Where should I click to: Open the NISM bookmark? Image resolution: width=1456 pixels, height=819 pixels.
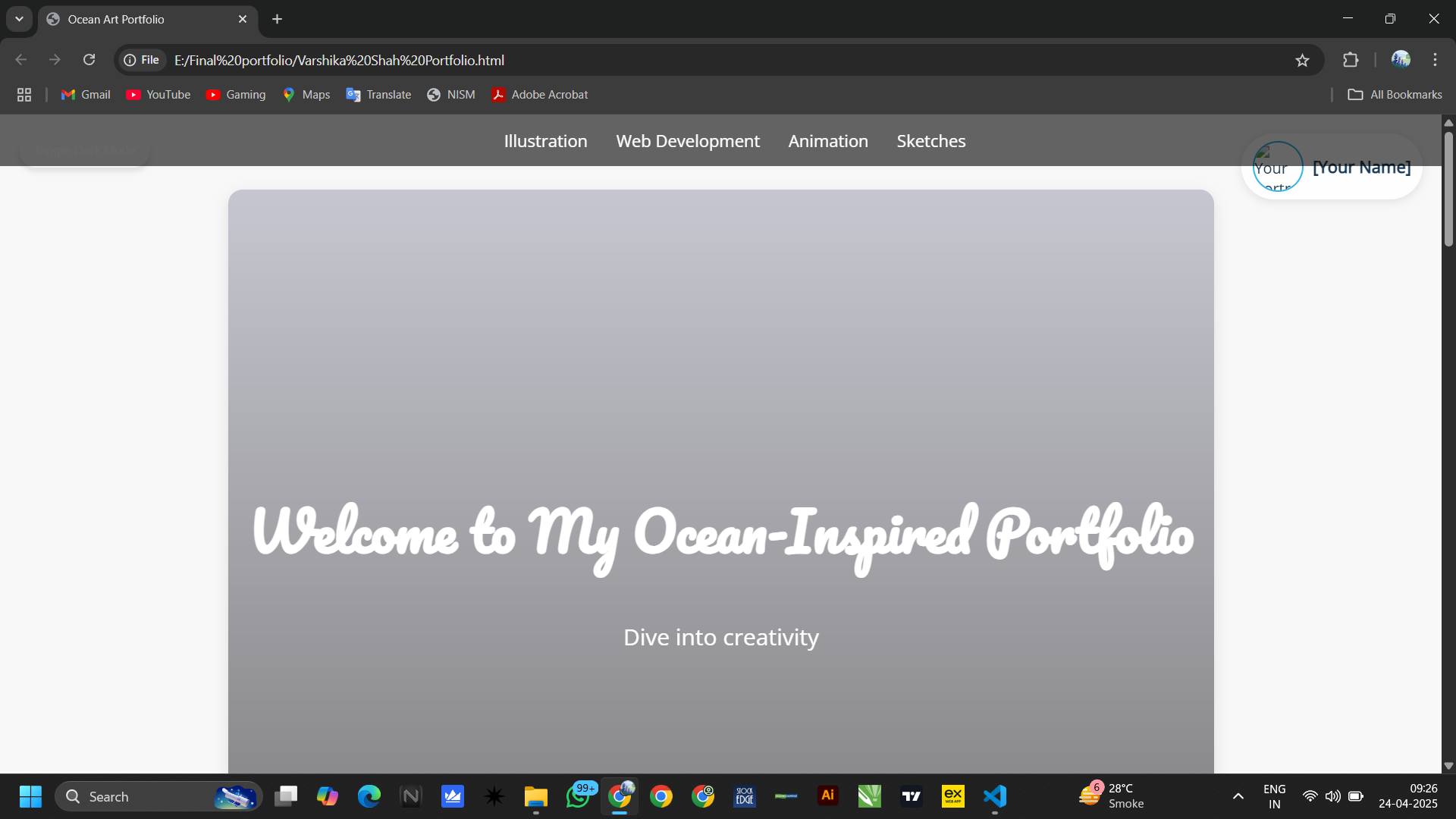(x=451, y=95)
